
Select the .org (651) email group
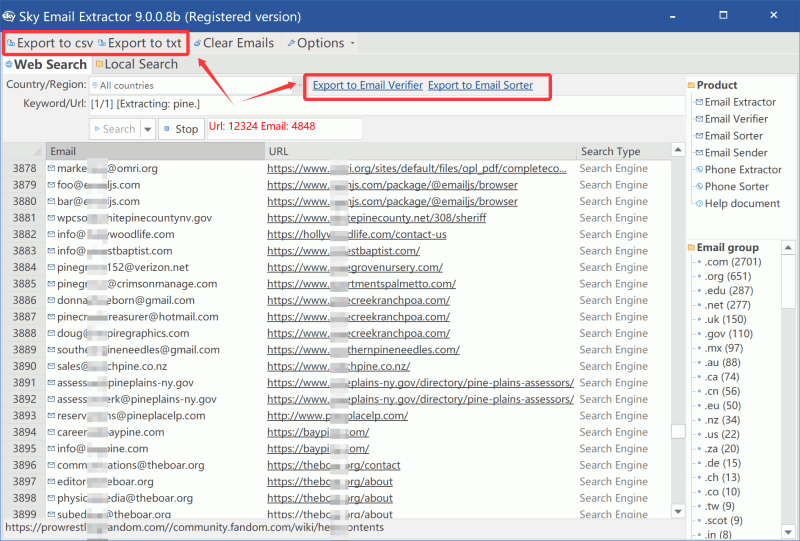tap(728, 276)
